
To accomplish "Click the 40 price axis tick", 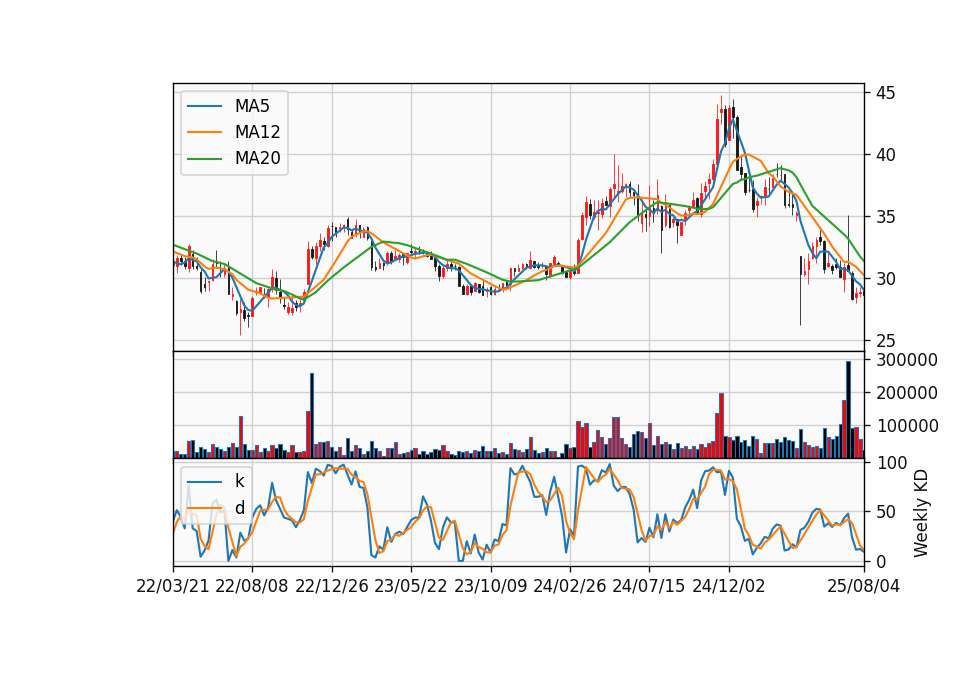I will pos(885,155).
